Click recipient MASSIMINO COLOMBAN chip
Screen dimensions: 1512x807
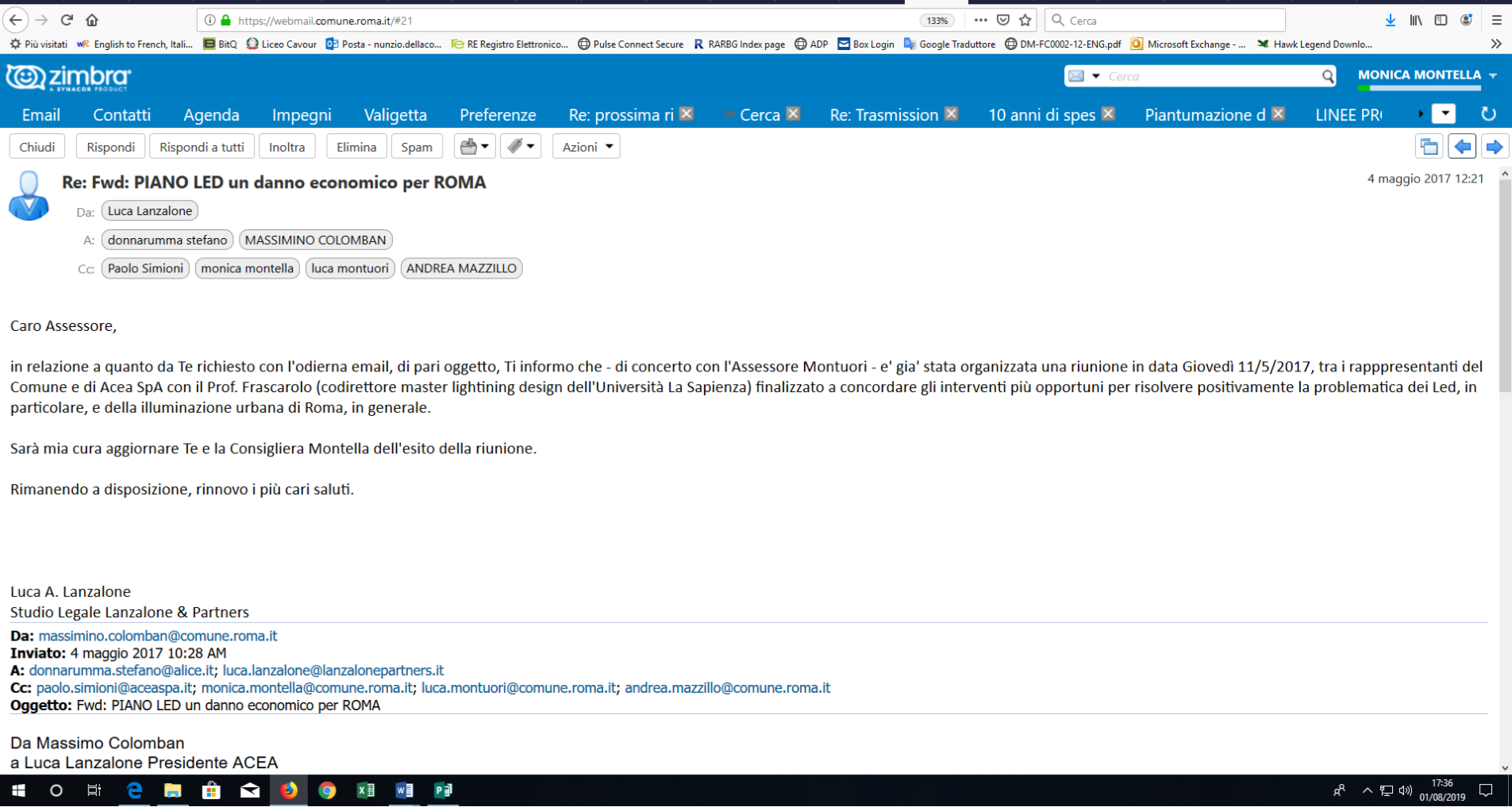point(315,240)
